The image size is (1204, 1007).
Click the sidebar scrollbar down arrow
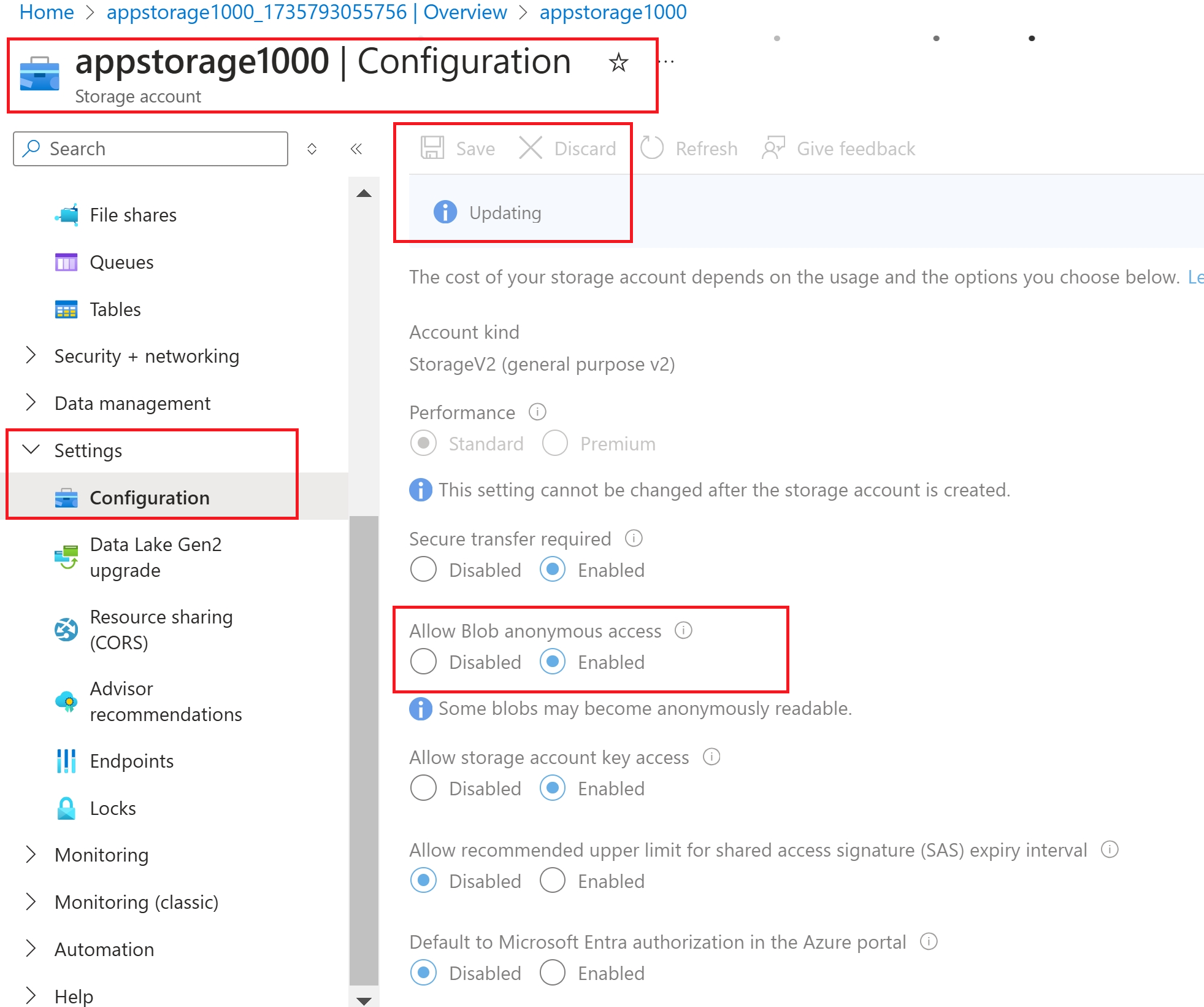click(x=364, y=1000)
